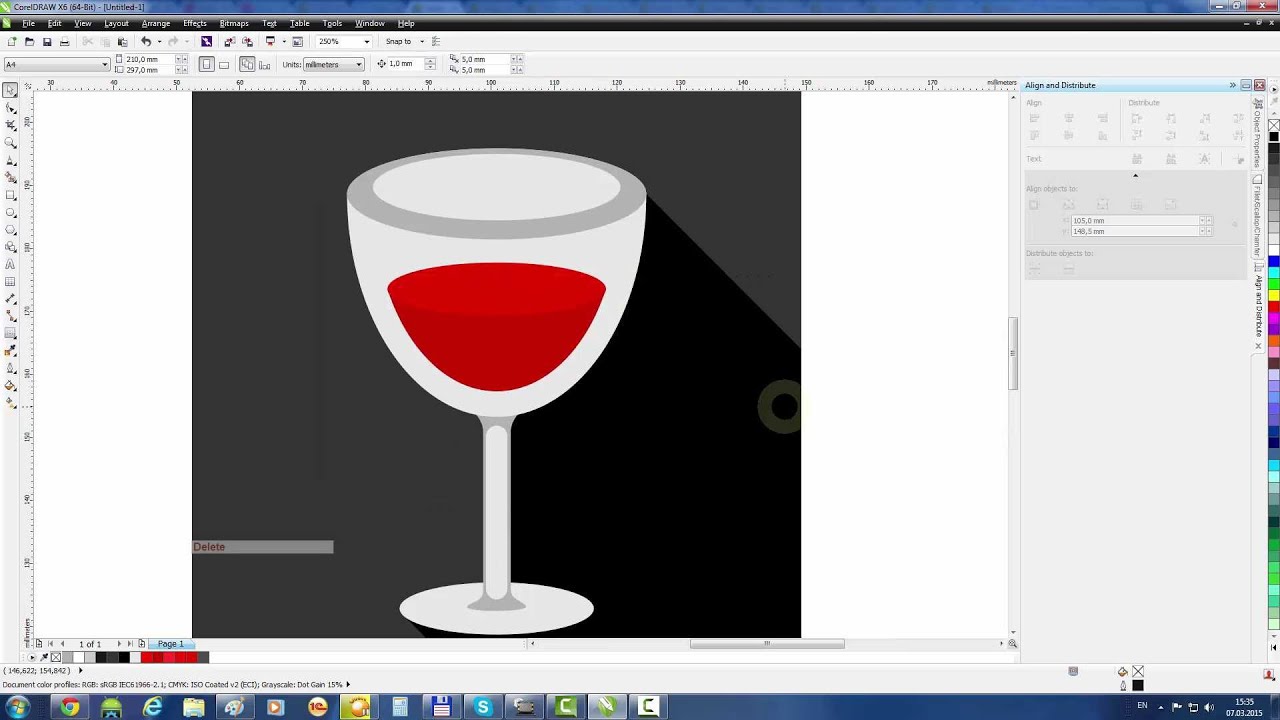
Task: Open the Bitmaps menu
Action: click(x=234, y=23)
